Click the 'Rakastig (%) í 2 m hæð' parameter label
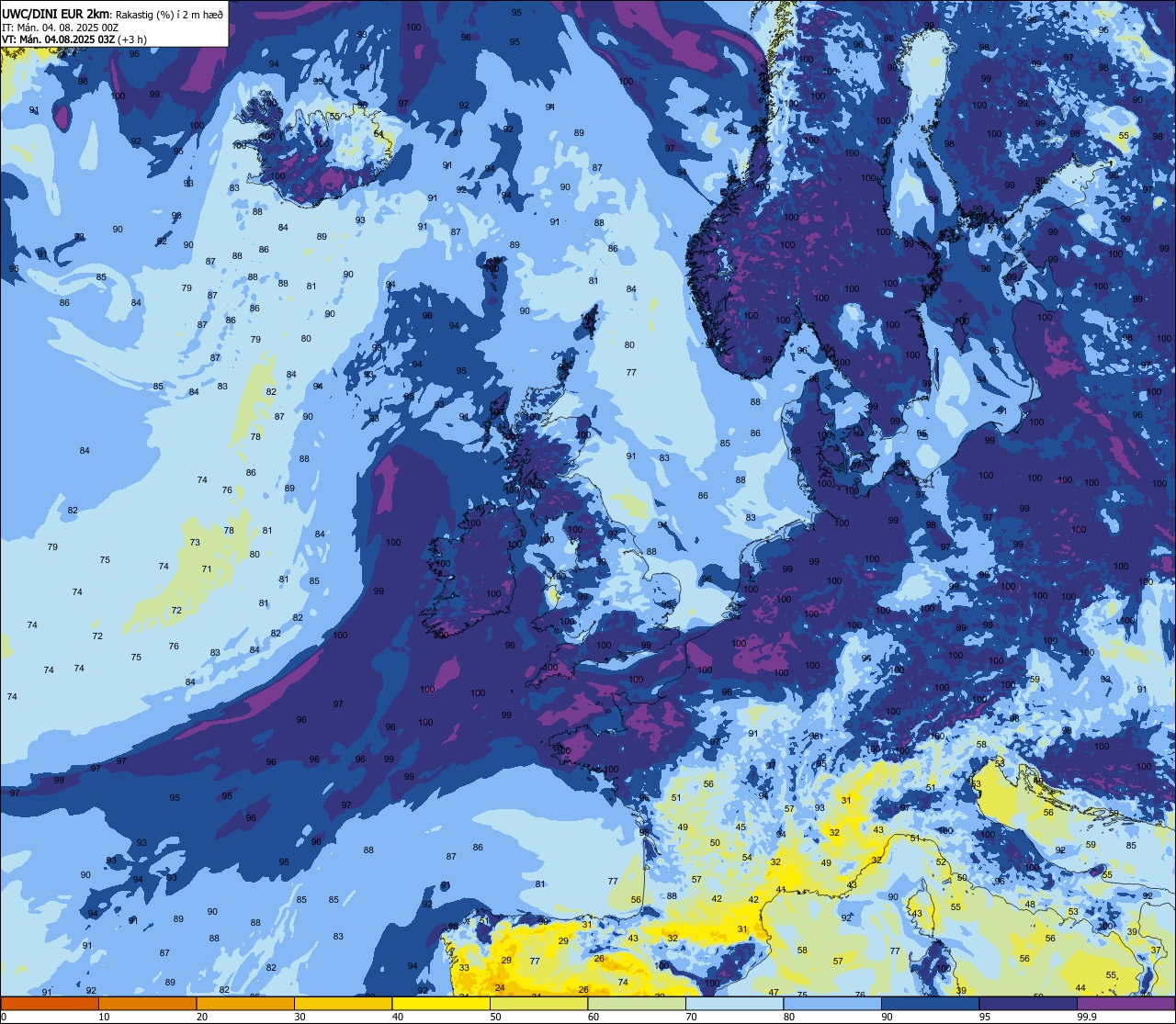This screenshot has width=1176, height=1024. coord(169,13)
